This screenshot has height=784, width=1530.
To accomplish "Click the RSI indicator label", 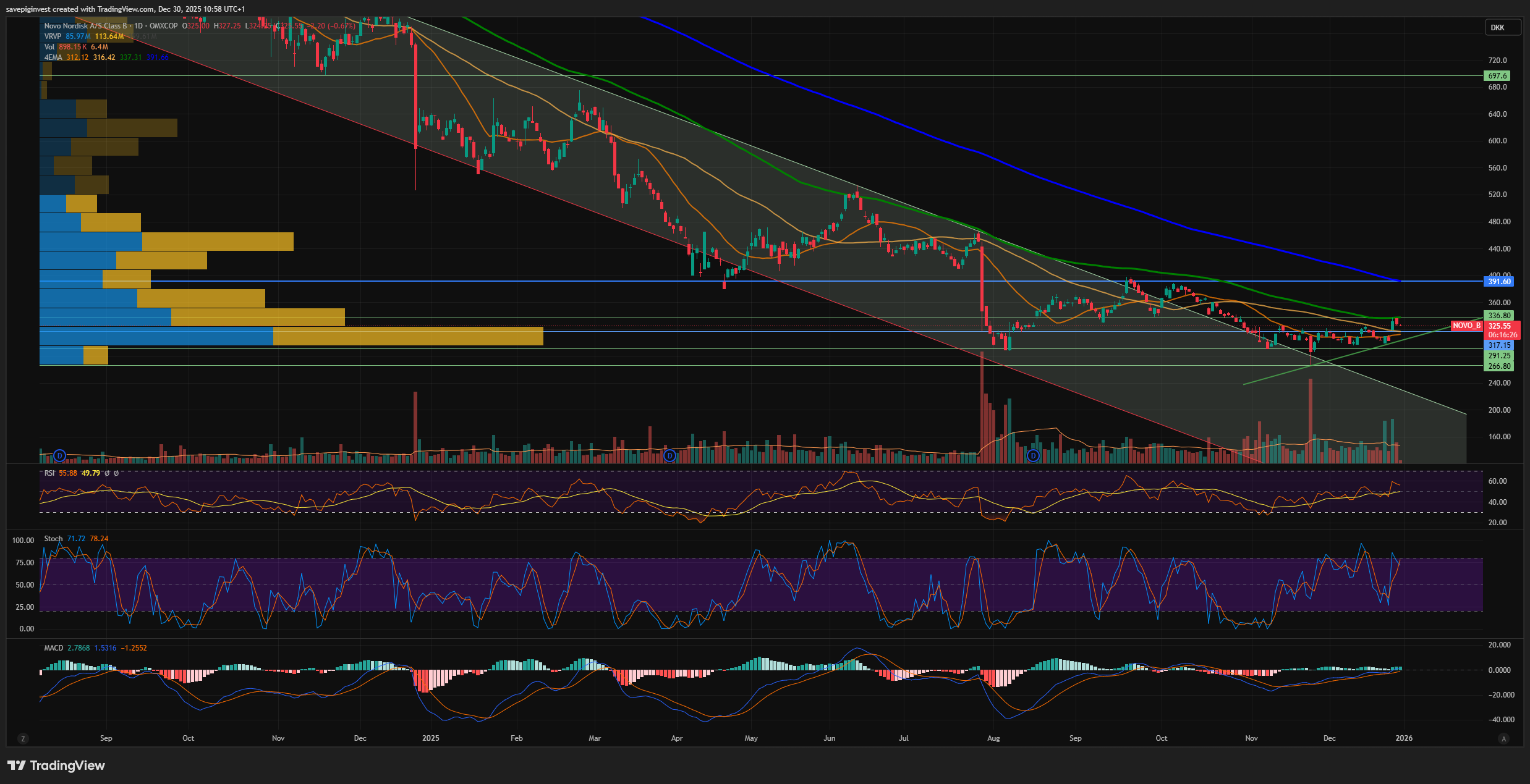I will [x=49, y=473].
